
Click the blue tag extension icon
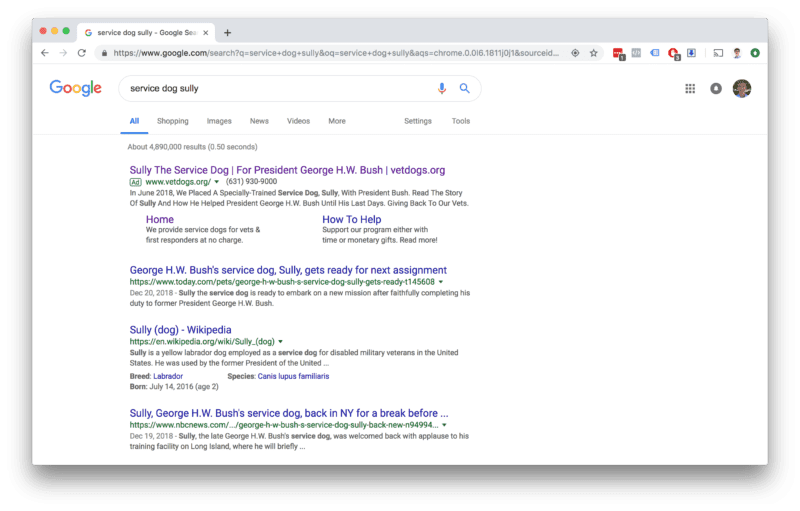(x=655, y=53)
